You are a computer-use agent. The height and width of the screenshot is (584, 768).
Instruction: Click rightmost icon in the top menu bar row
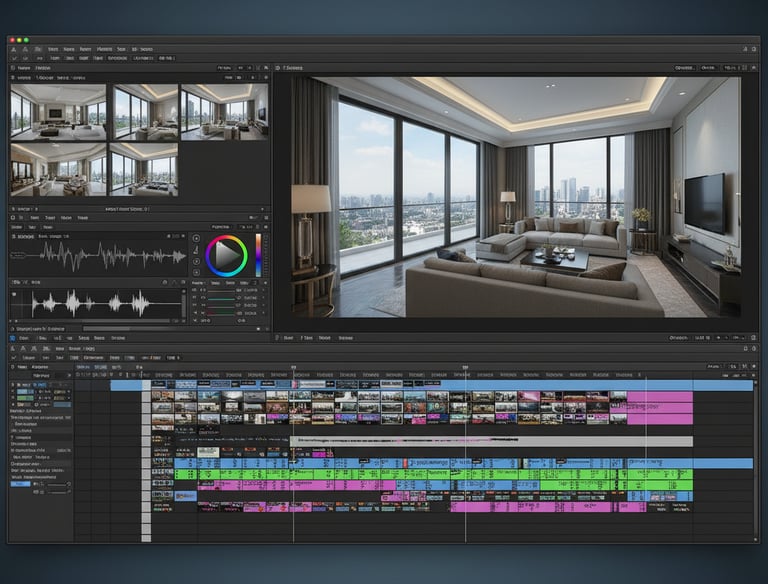click(x=753, y=49)
